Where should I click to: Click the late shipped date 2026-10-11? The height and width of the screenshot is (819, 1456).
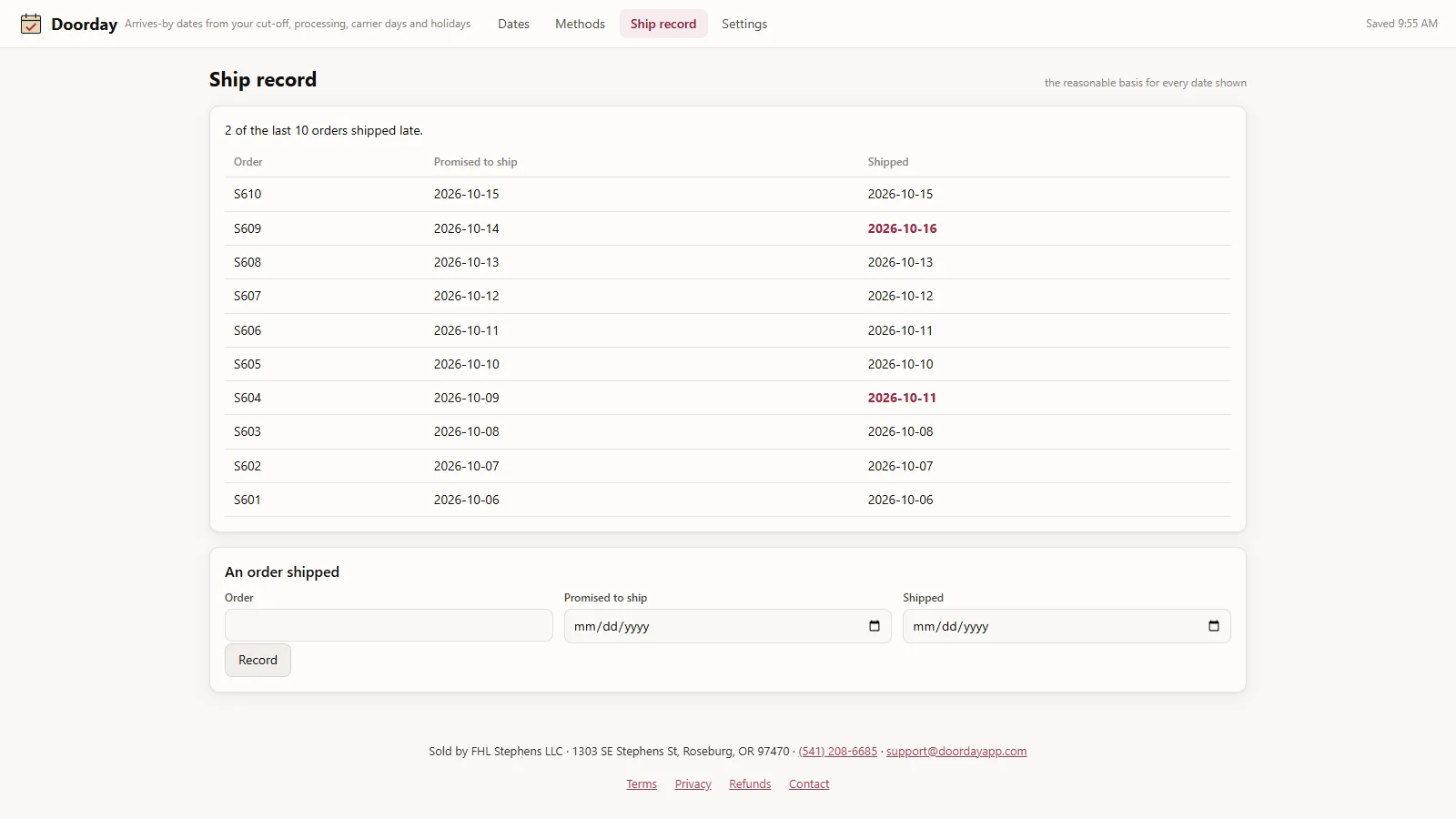point(902,398)
